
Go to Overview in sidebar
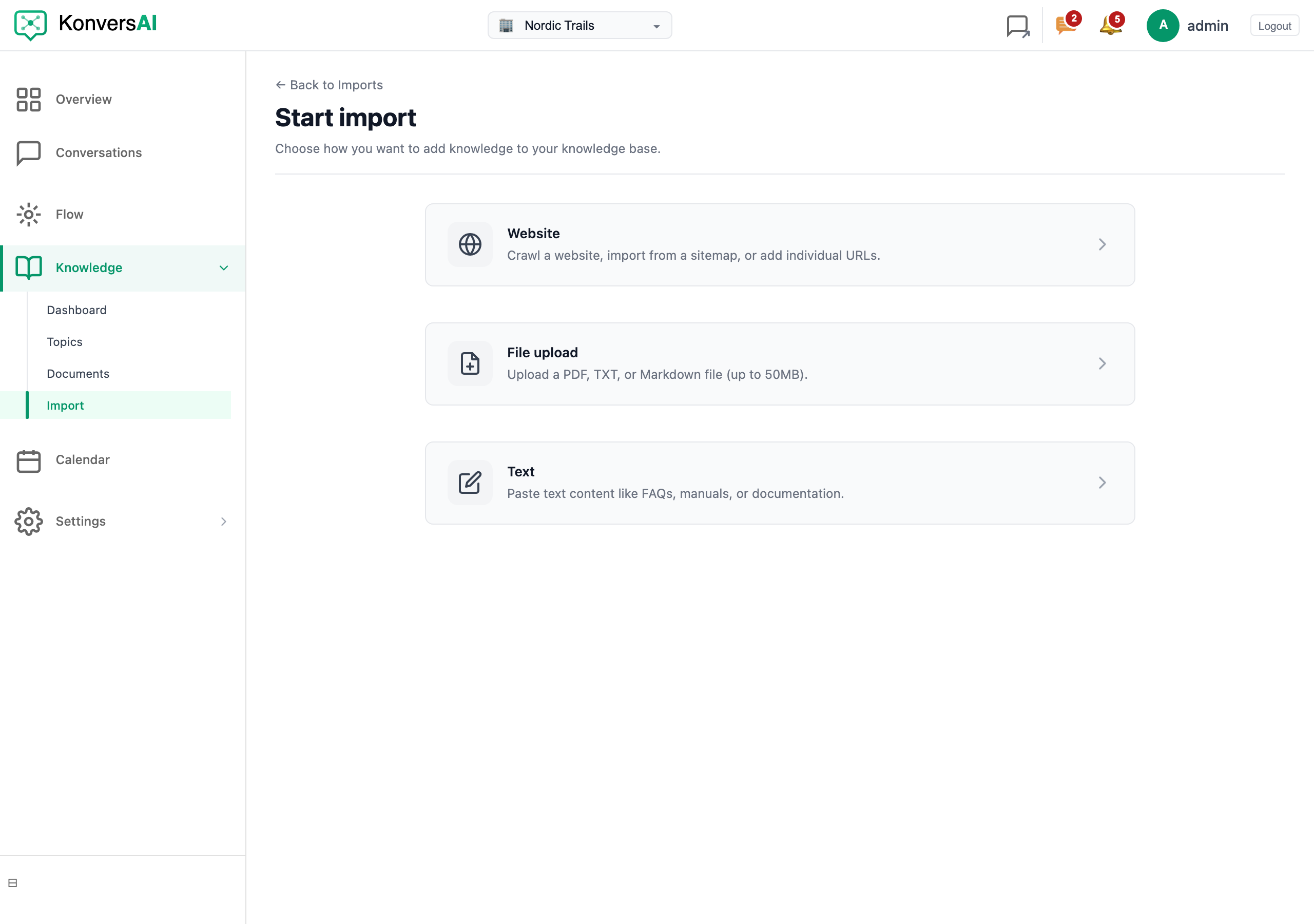pyautogui.click(x=123, y=99)
